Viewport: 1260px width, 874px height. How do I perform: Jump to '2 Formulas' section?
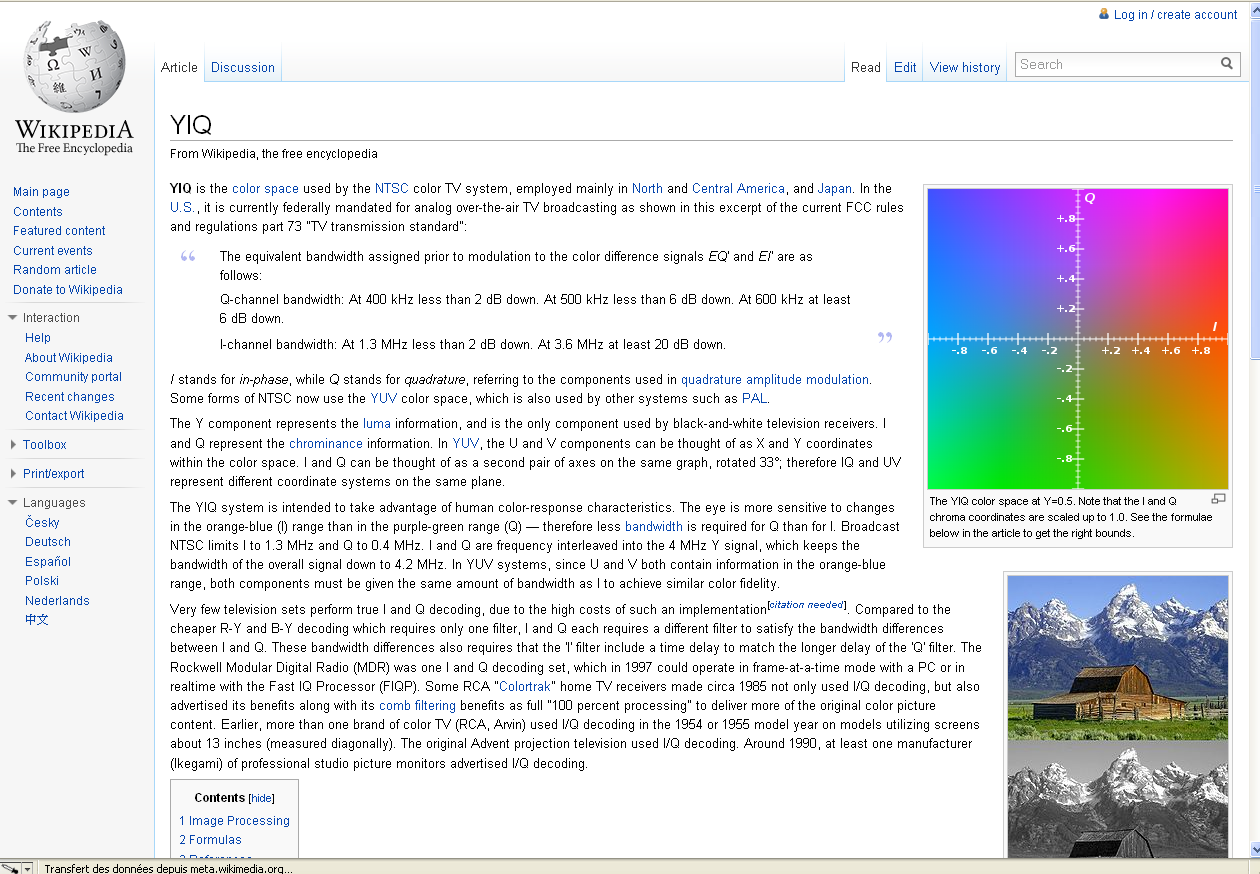pos(210,840)
